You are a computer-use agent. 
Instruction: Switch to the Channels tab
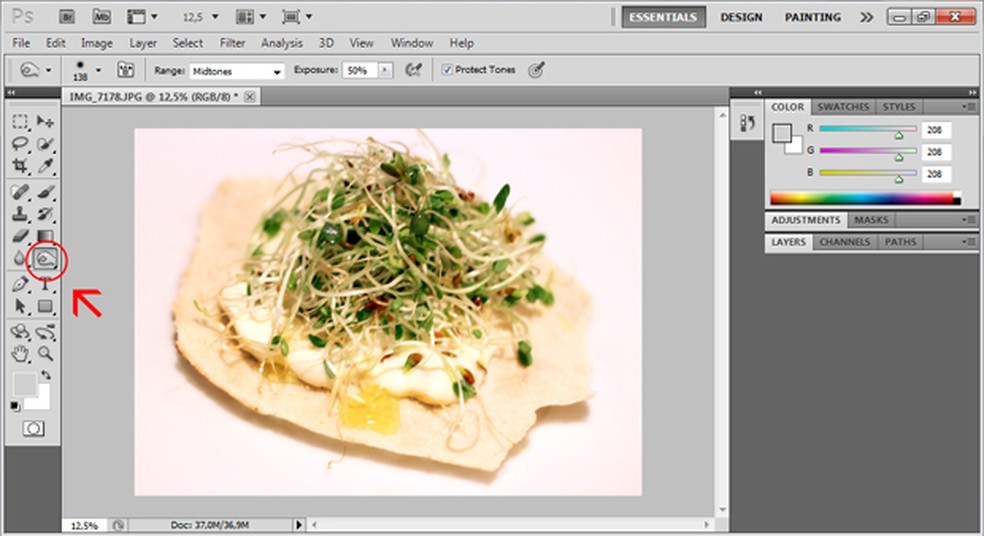(x=844, y=242)
